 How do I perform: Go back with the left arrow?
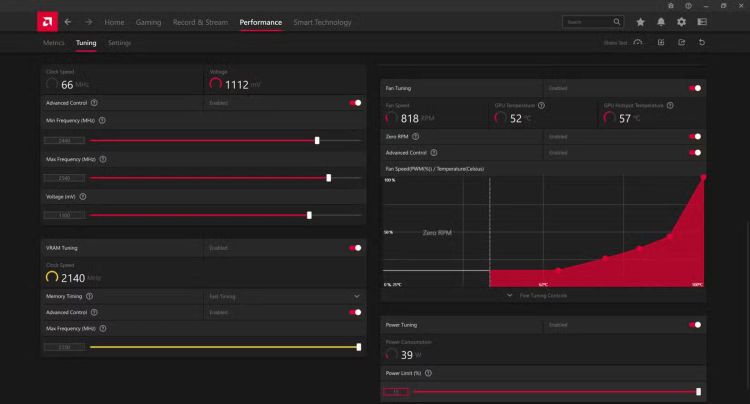68,22
